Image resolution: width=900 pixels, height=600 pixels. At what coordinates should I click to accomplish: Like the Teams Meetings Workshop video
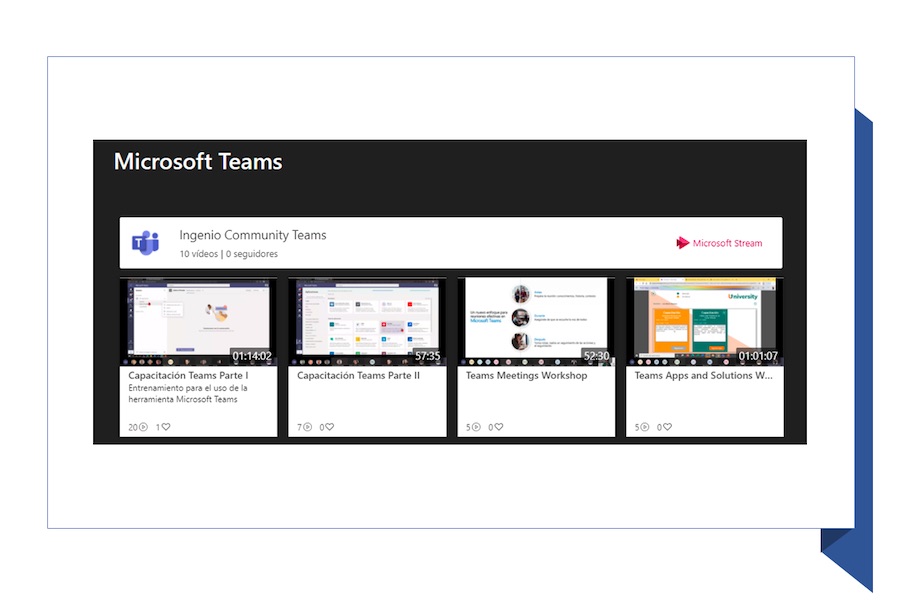point(499,427)
